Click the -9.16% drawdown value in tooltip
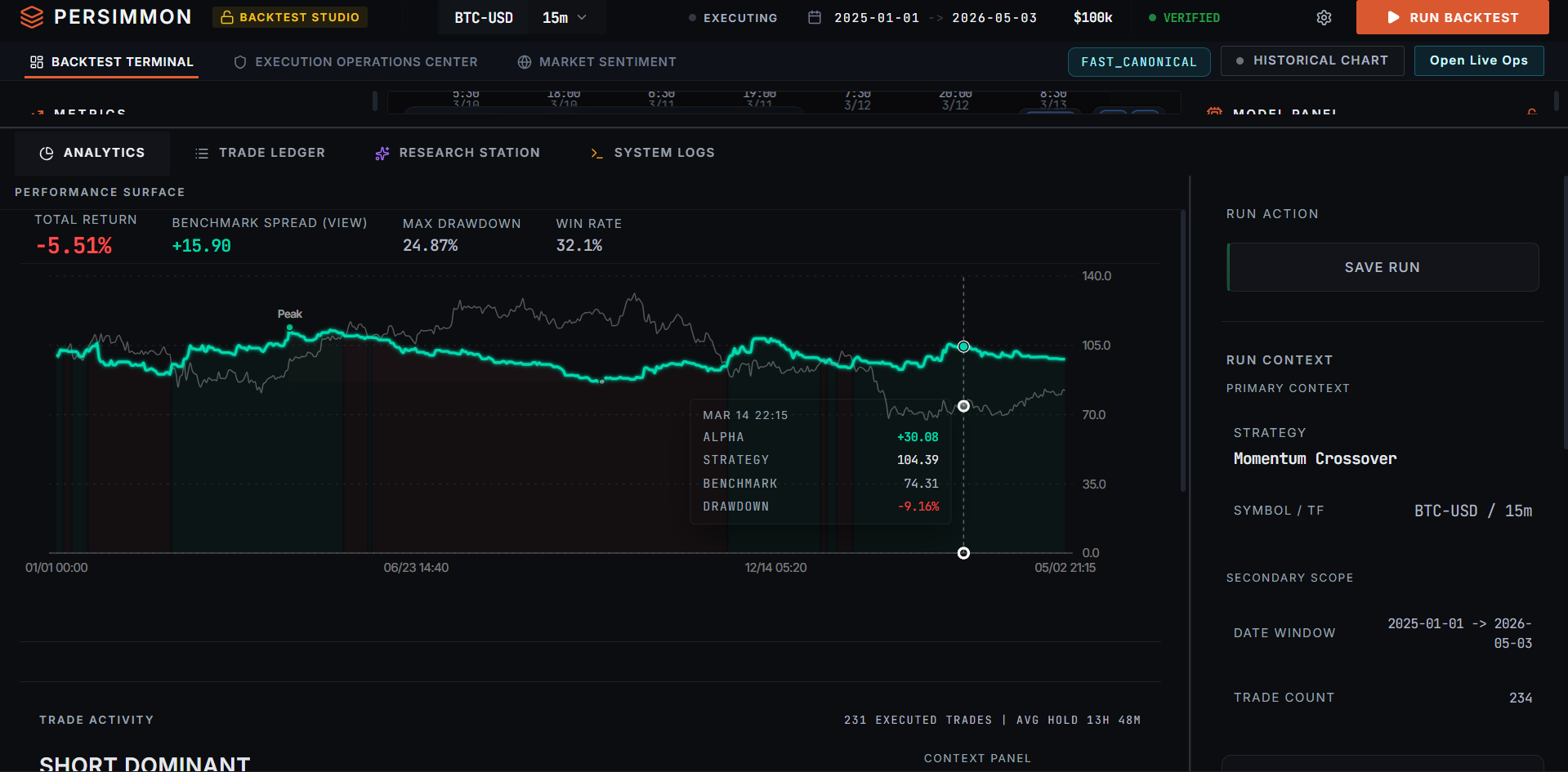The height and width of the screenshot is (772, 1568). coord(918,506)
